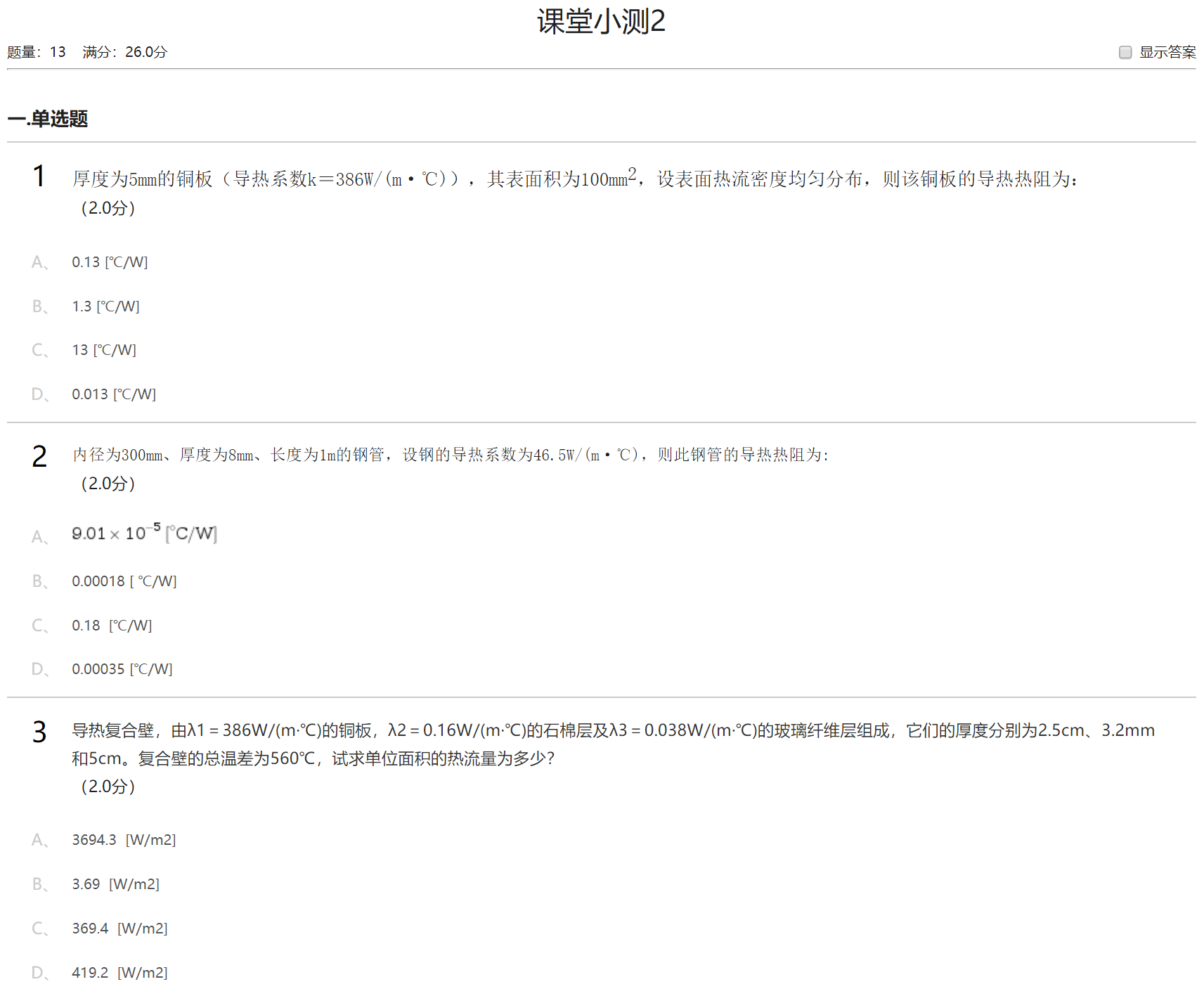Select answer A 3694.3 W/m2 for question 3
This screenshot has width=1204, height=996.
(x=124, y=840)
